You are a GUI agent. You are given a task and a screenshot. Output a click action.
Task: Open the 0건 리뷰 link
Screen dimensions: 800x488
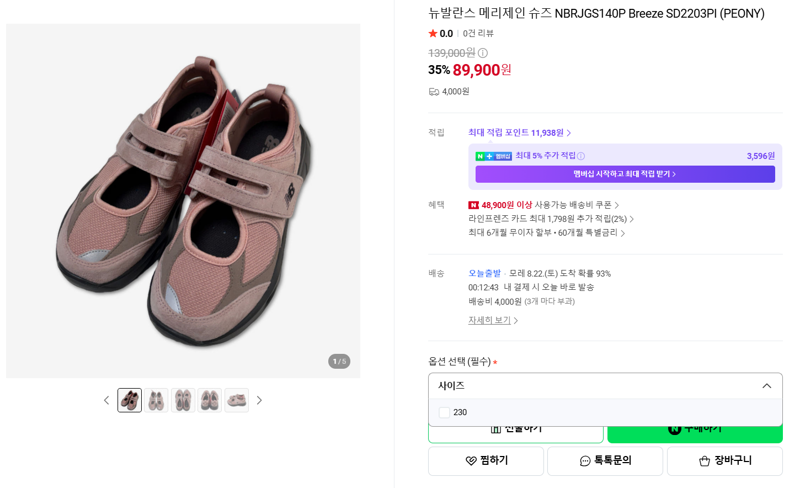point(478,33)
